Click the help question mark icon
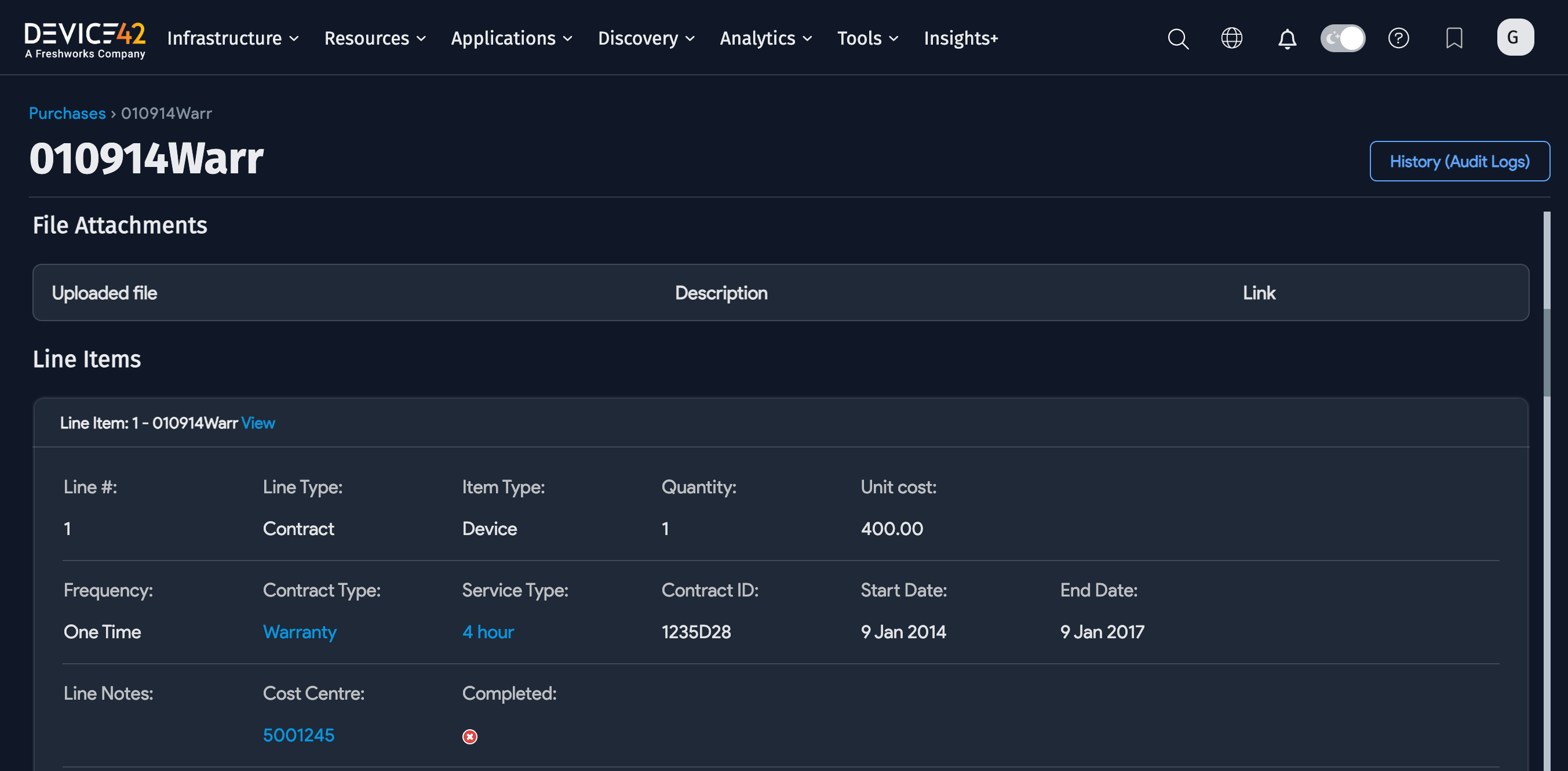The height and width of the screenshot is (771, 1568). pyautogui.click(x=1398, y=38)
